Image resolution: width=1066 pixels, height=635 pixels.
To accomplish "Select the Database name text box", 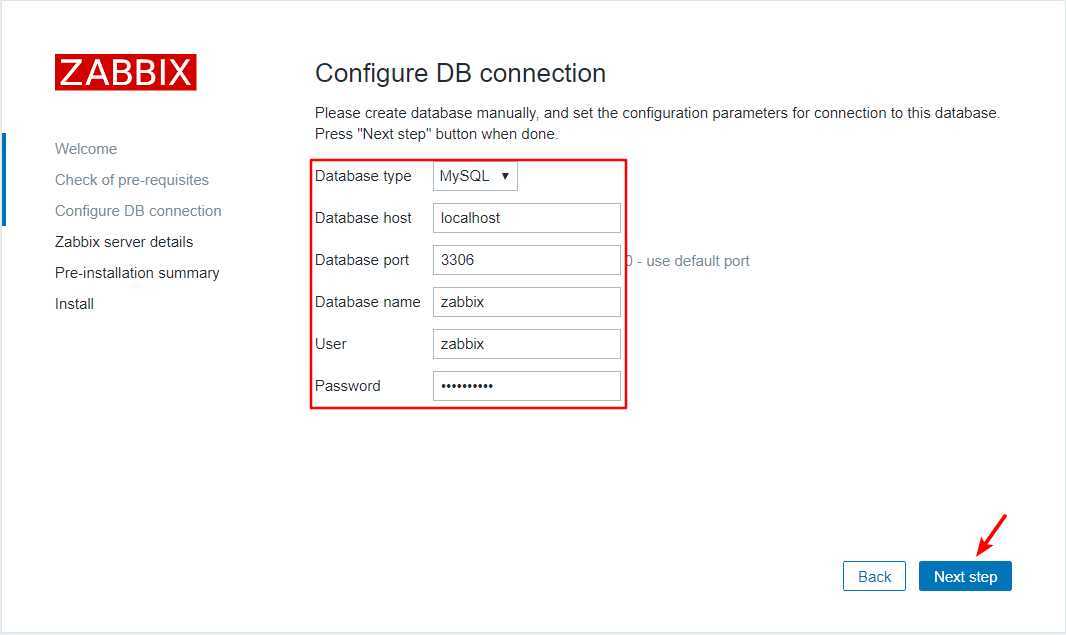I will pyautogui.click(x=526, y=302).
